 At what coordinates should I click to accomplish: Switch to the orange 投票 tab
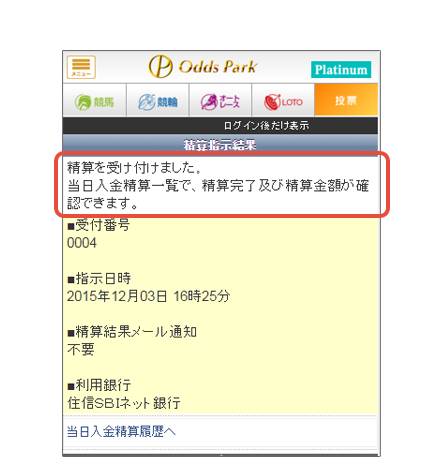pos(346,100)
